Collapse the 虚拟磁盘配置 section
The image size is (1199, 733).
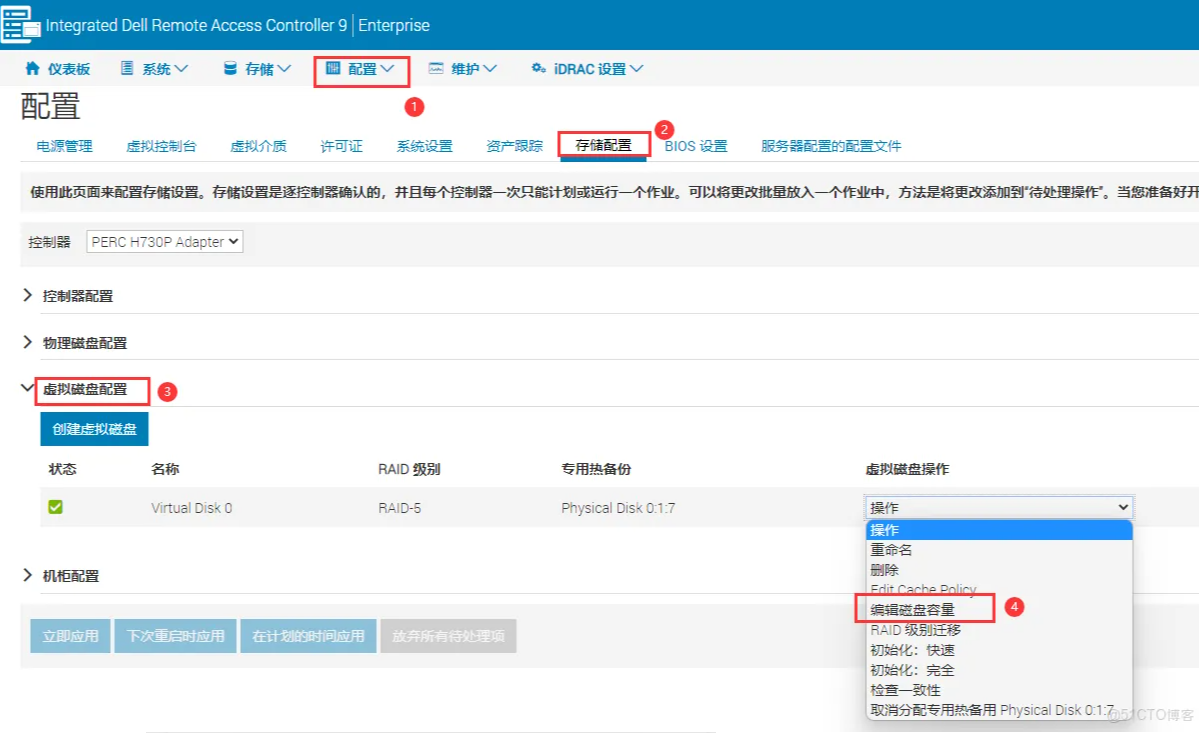click(x=28, y=389)
